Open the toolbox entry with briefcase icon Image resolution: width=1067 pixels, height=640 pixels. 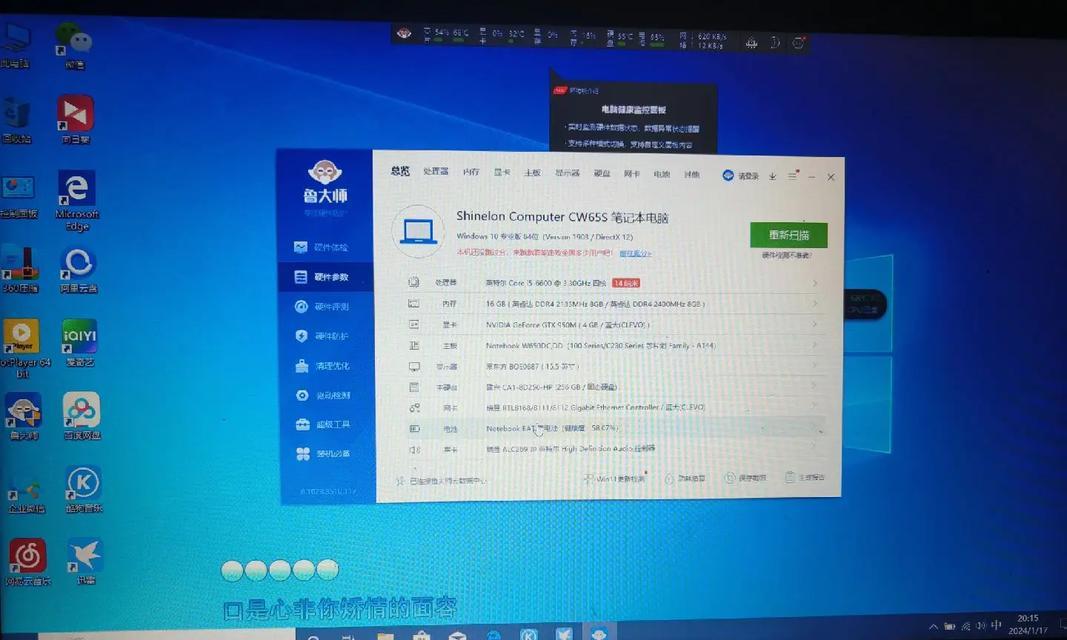coord(323,424)
